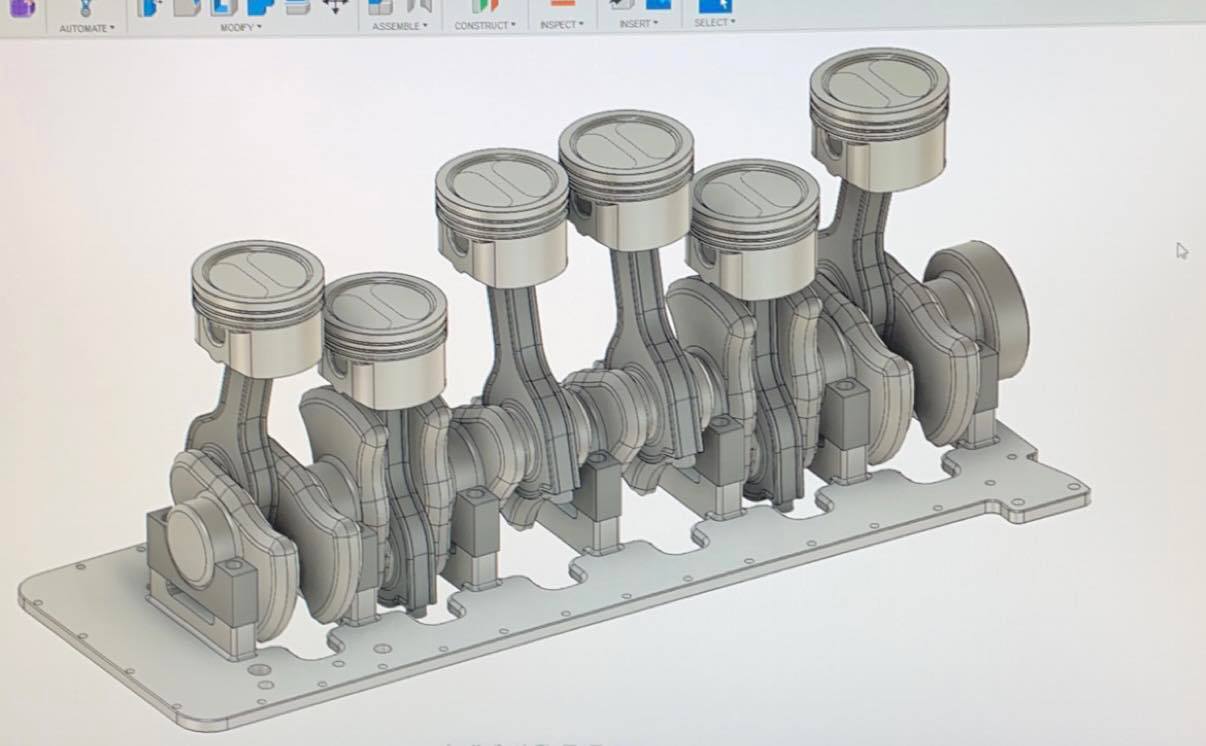
Task: Open the ASSEMBLE dropdown menu
Action: [x=399, y=26]
